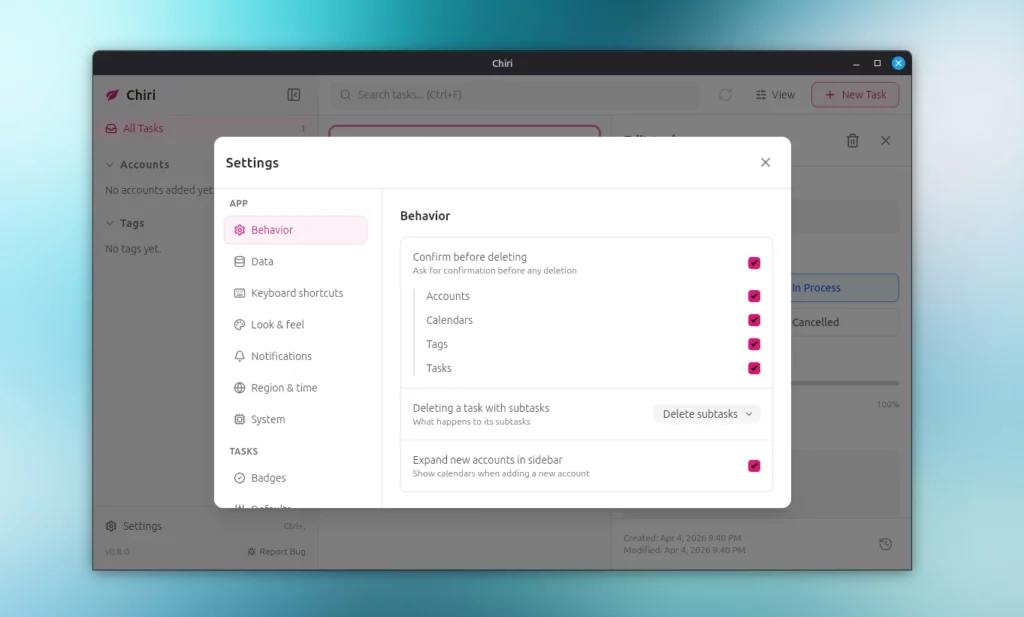Click the trash delete task icon
This screenshot has width=1024, height=617.
coord(852,141)
